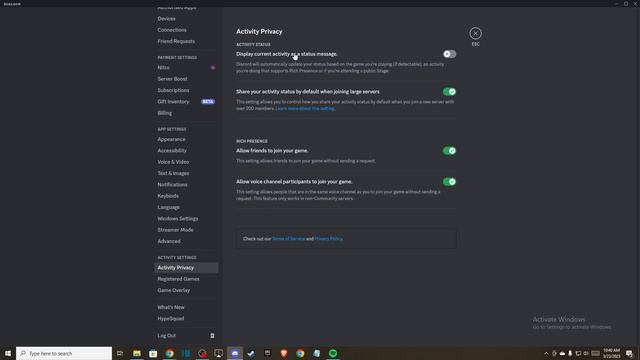Click the Nitro badge icon in the sidebar
Viewport: 640px width, 360px height.
click(213, 68)
